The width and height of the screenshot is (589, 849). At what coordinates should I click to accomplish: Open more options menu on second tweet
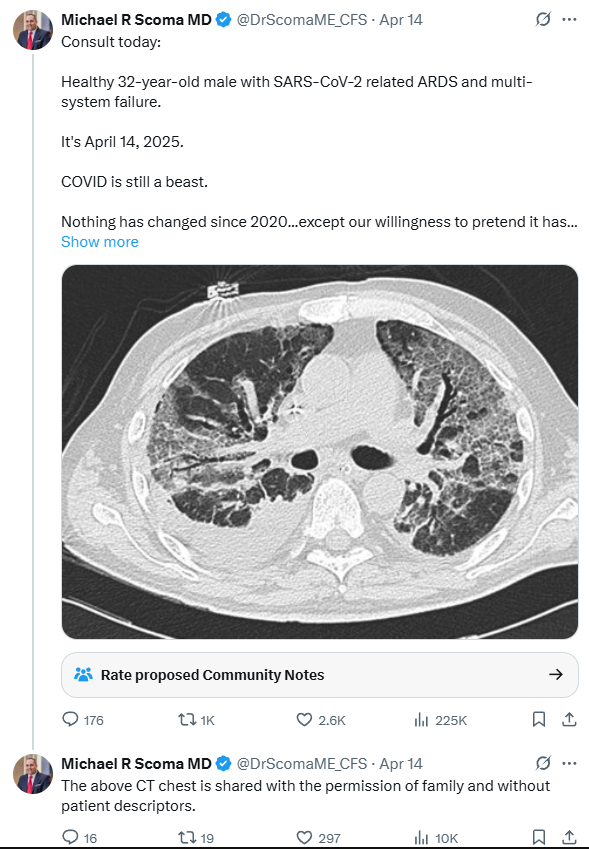[x=570, y=763]
